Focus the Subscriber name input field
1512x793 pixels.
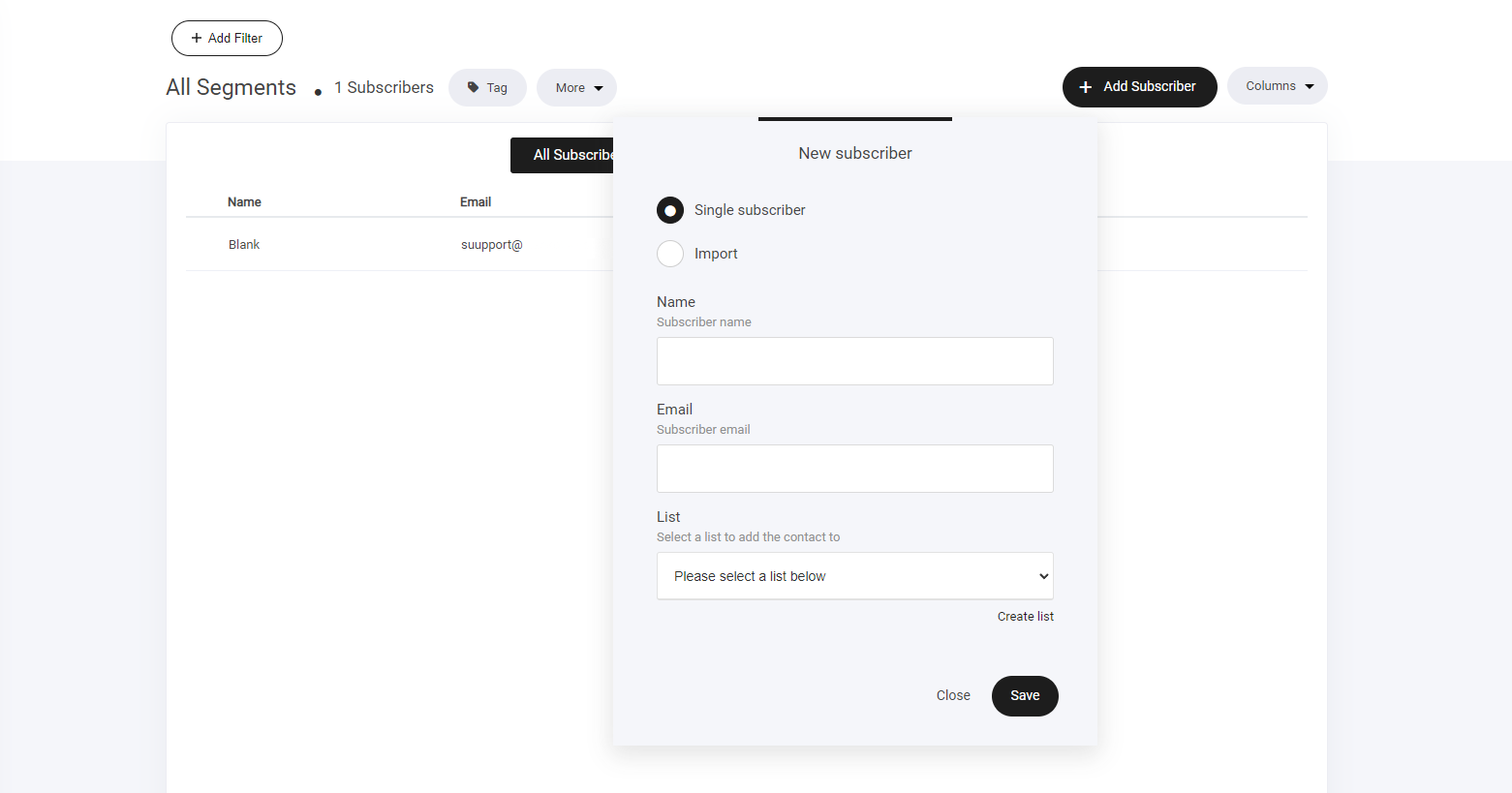click(x=854, y=361)
